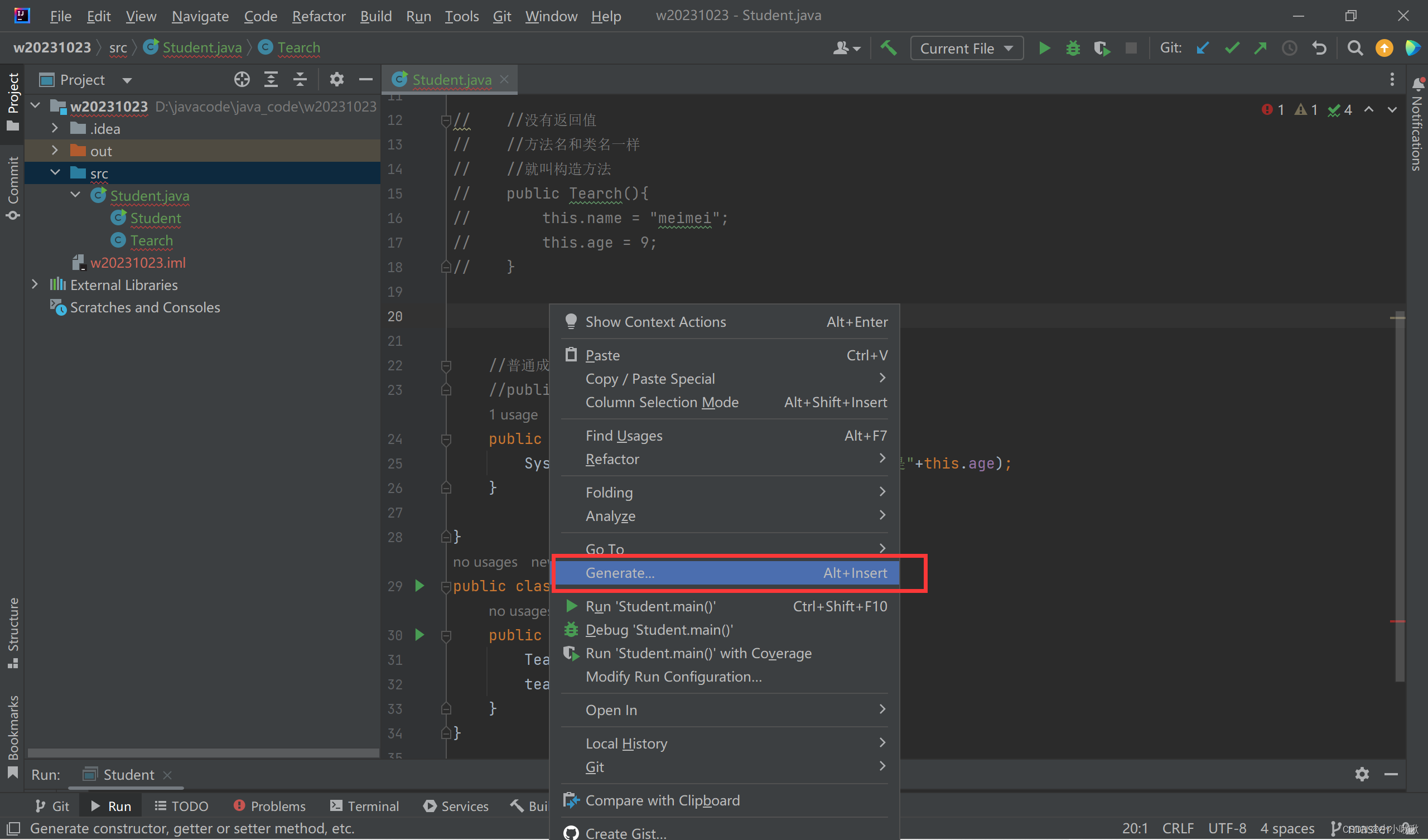Expand External Libraries node

[35, 284]
